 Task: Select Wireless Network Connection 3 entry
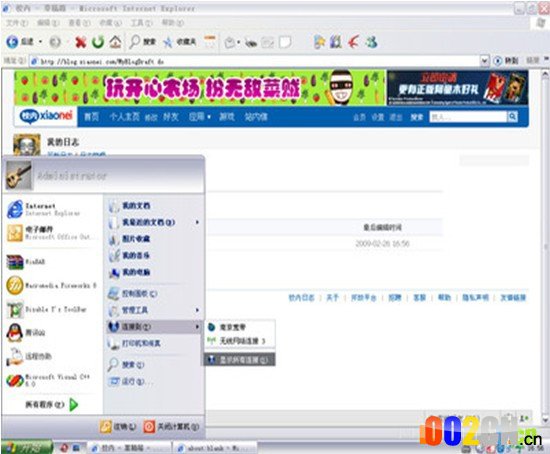coord(240,341)
